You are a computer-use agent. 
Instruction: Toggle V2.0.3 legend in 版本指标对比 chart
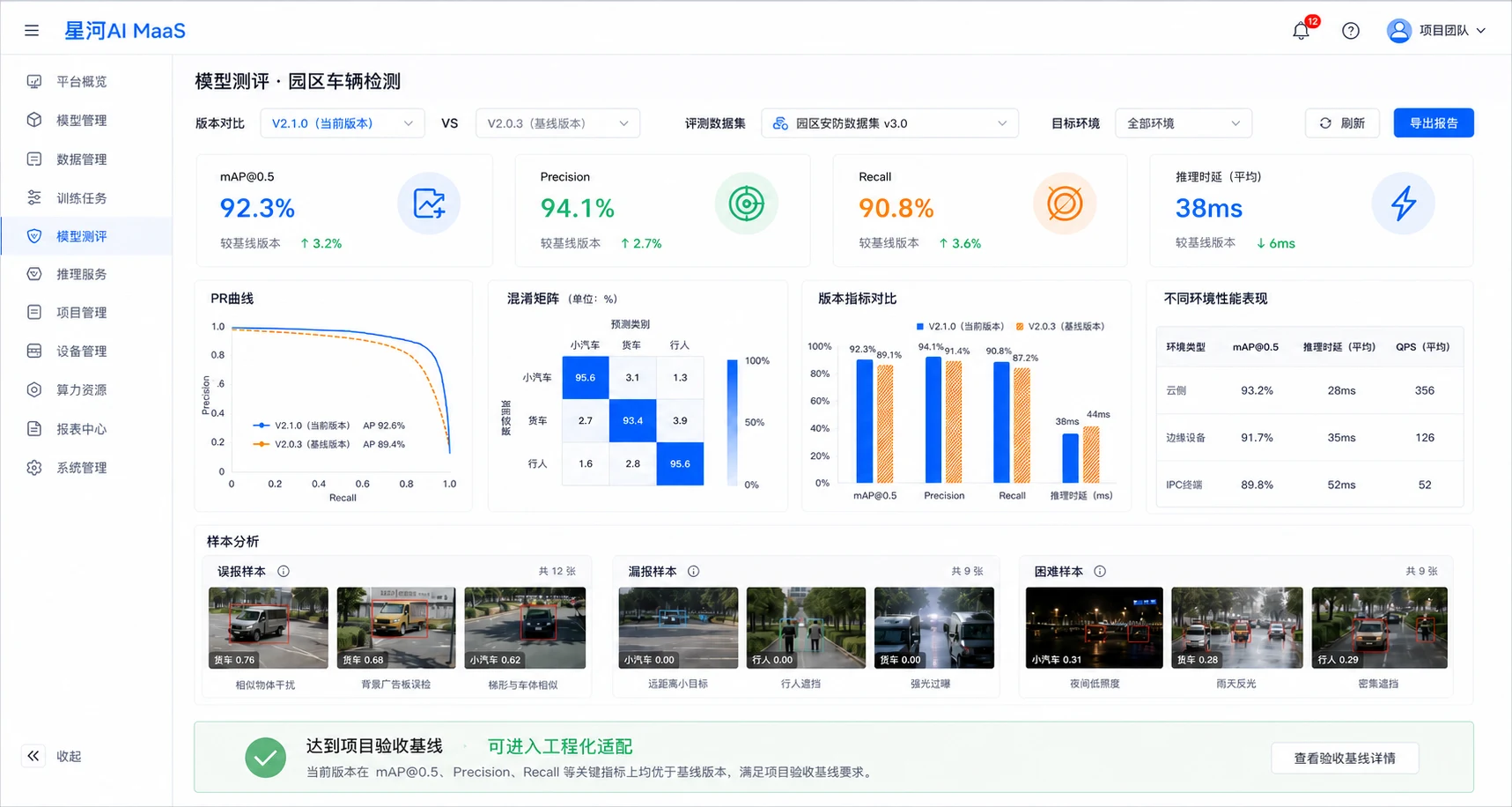(1060, 326)
